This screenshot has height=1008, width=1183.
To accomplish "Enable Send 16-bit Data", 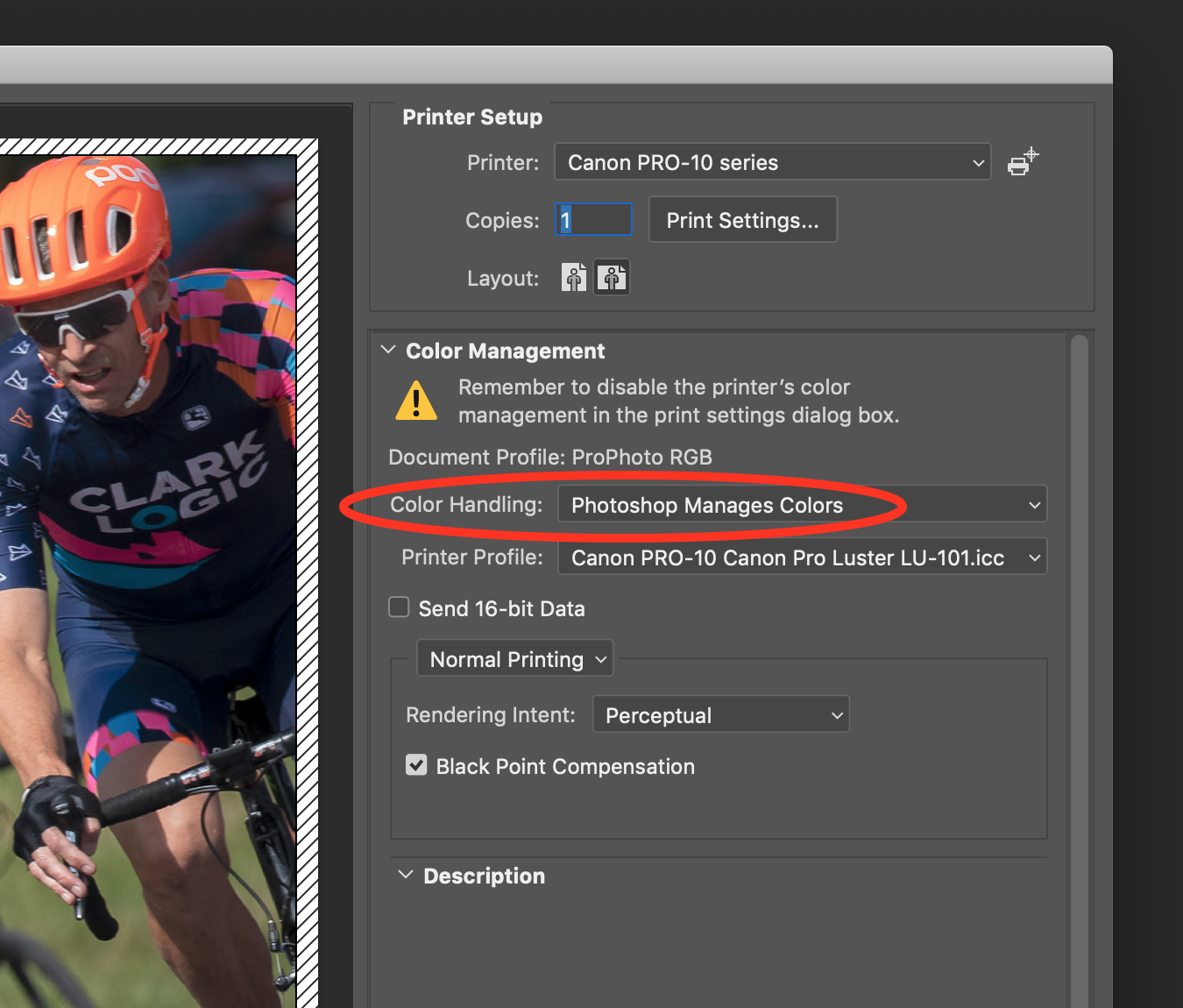I will click(399, 607).
